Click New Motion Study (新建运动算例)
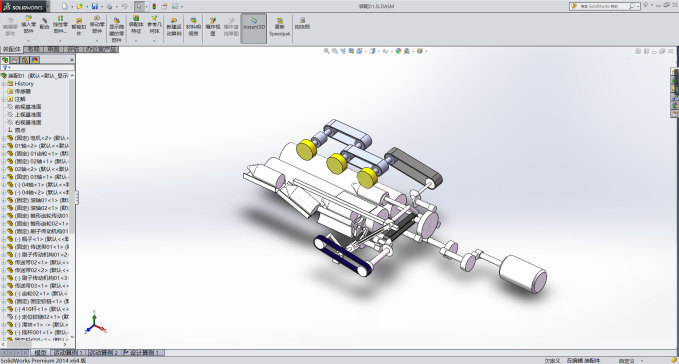The width and height of the screenshot is (679, 364). click(x=174, y=27)
